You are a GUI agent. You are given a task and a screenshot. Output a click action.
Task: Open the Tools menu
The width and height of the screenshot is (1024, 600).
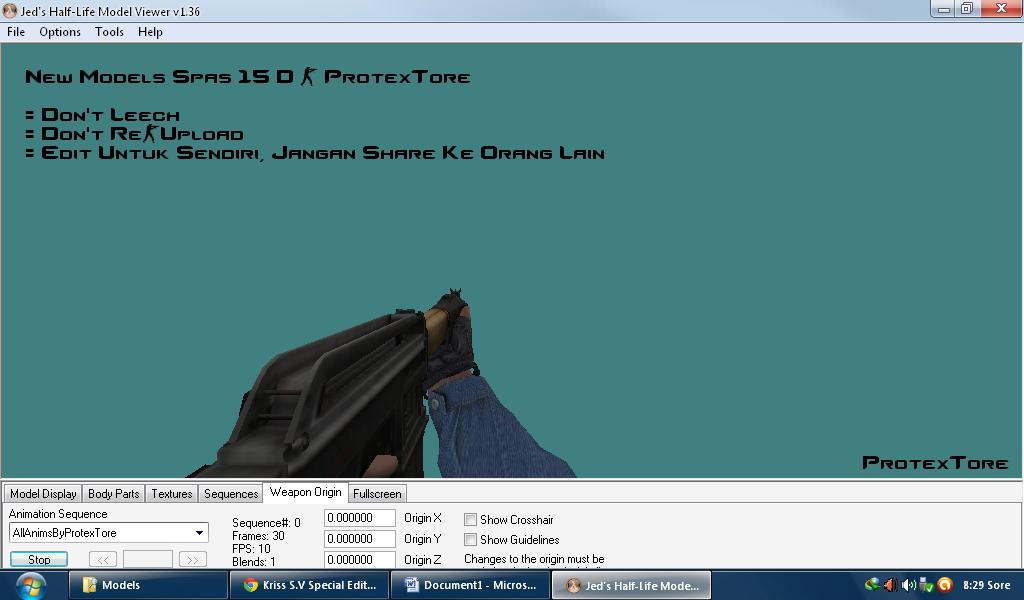[109, 32]
